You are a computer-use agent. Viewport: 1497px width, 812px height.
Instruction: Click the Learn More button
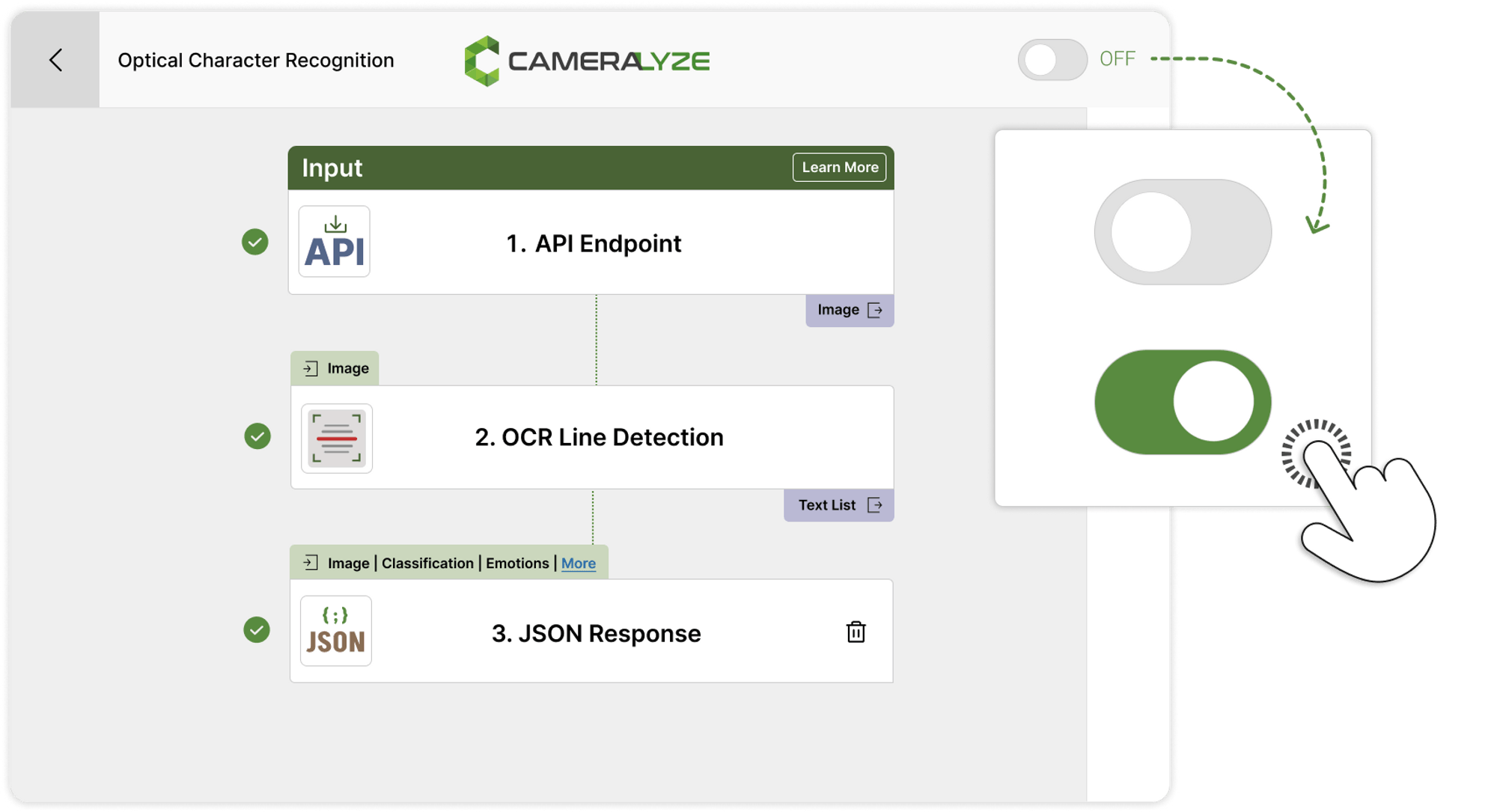pyautogui.click(x=839, y=167)
